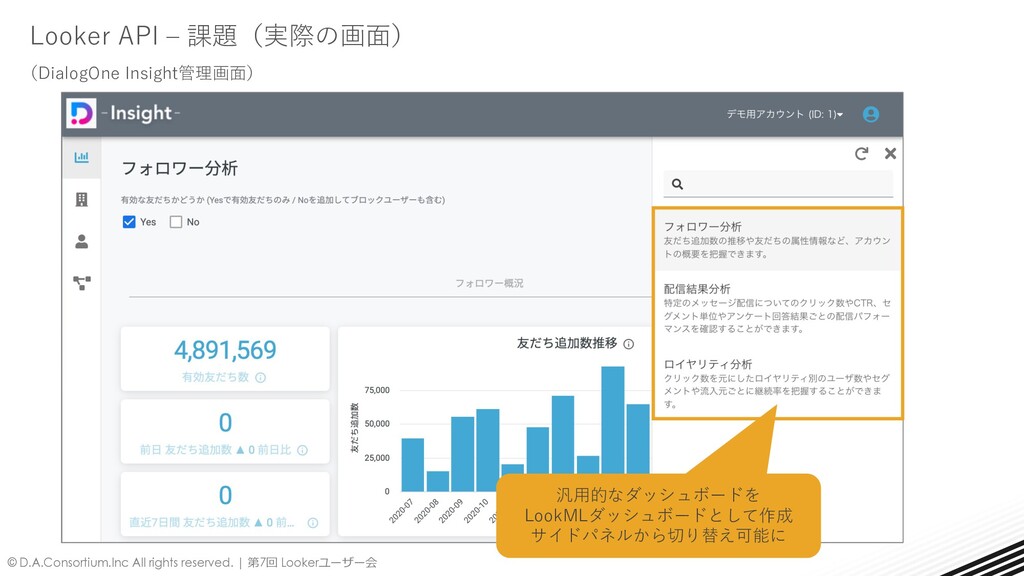Click the 4,891,569 friends count value
The image size is (1024, 576).
tap(225, 350)
